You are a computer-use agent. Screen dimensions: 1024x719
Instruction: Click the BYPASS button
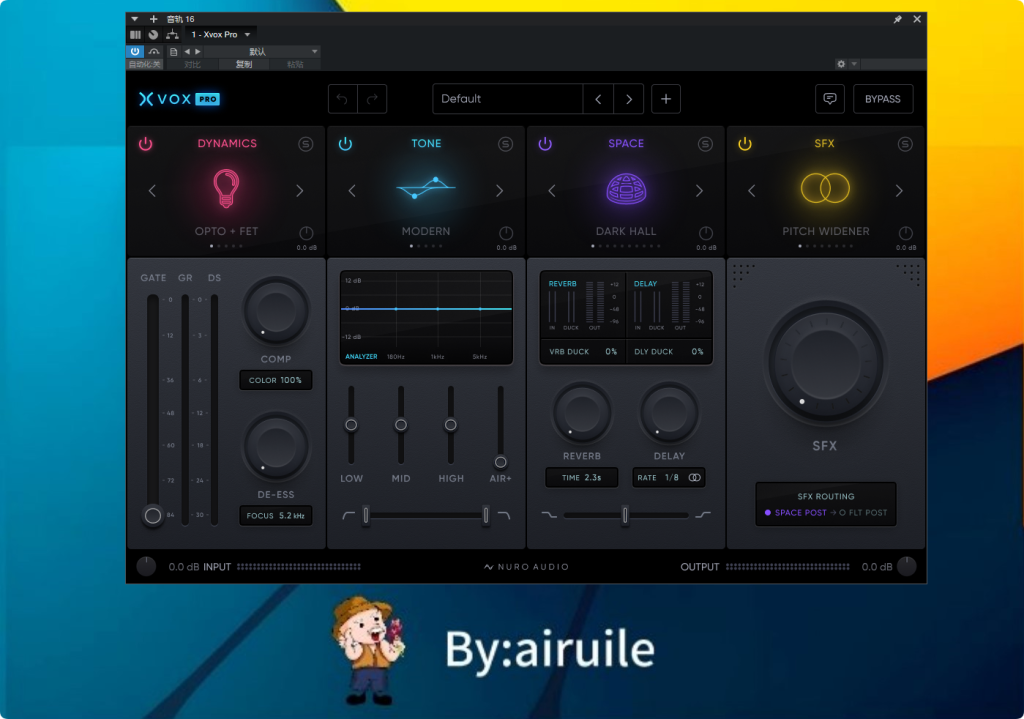pyautogui.click(x=882, y=99)
